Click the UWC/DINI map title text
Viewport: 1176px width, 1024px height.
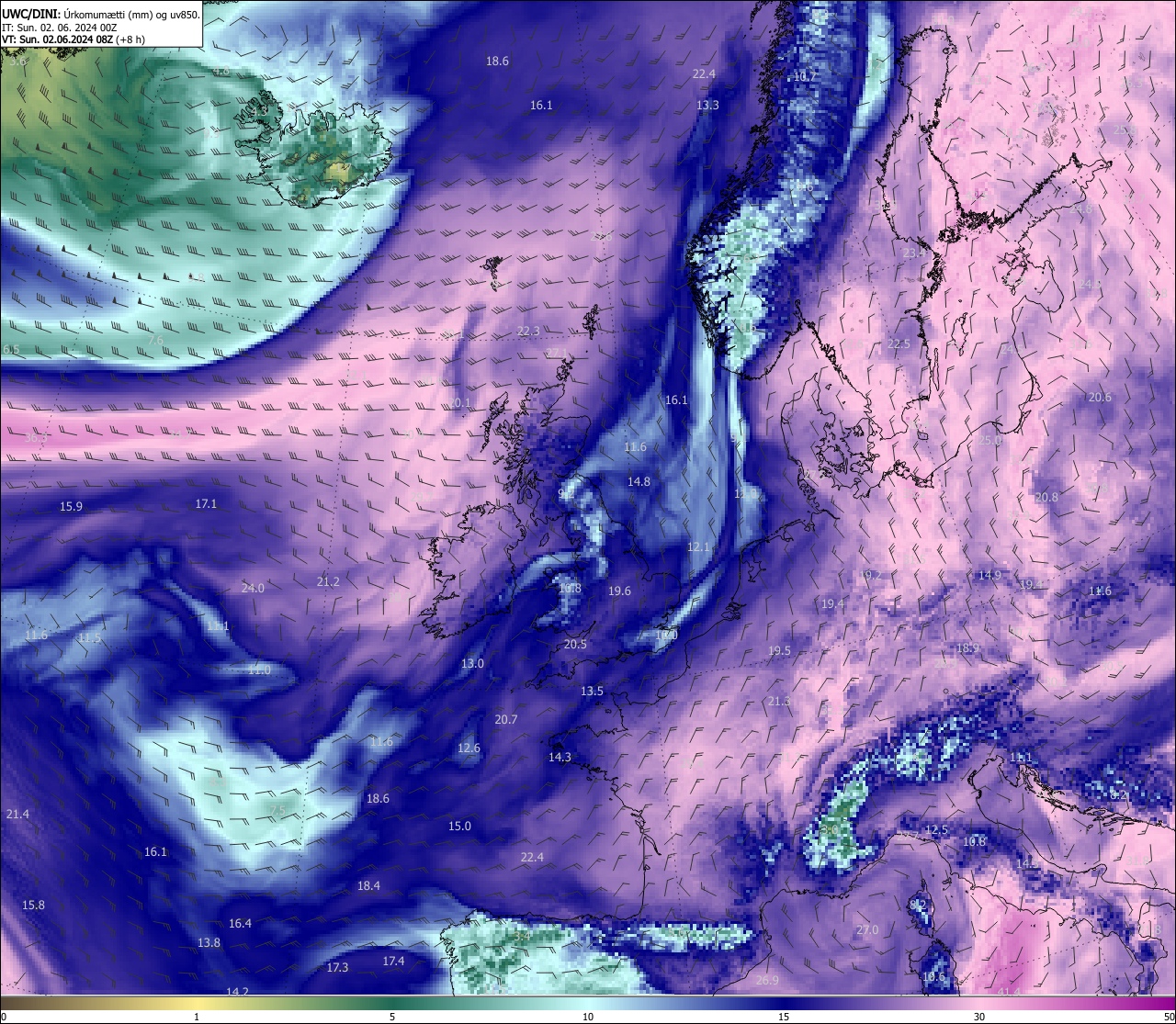click(x=101, y=14)
